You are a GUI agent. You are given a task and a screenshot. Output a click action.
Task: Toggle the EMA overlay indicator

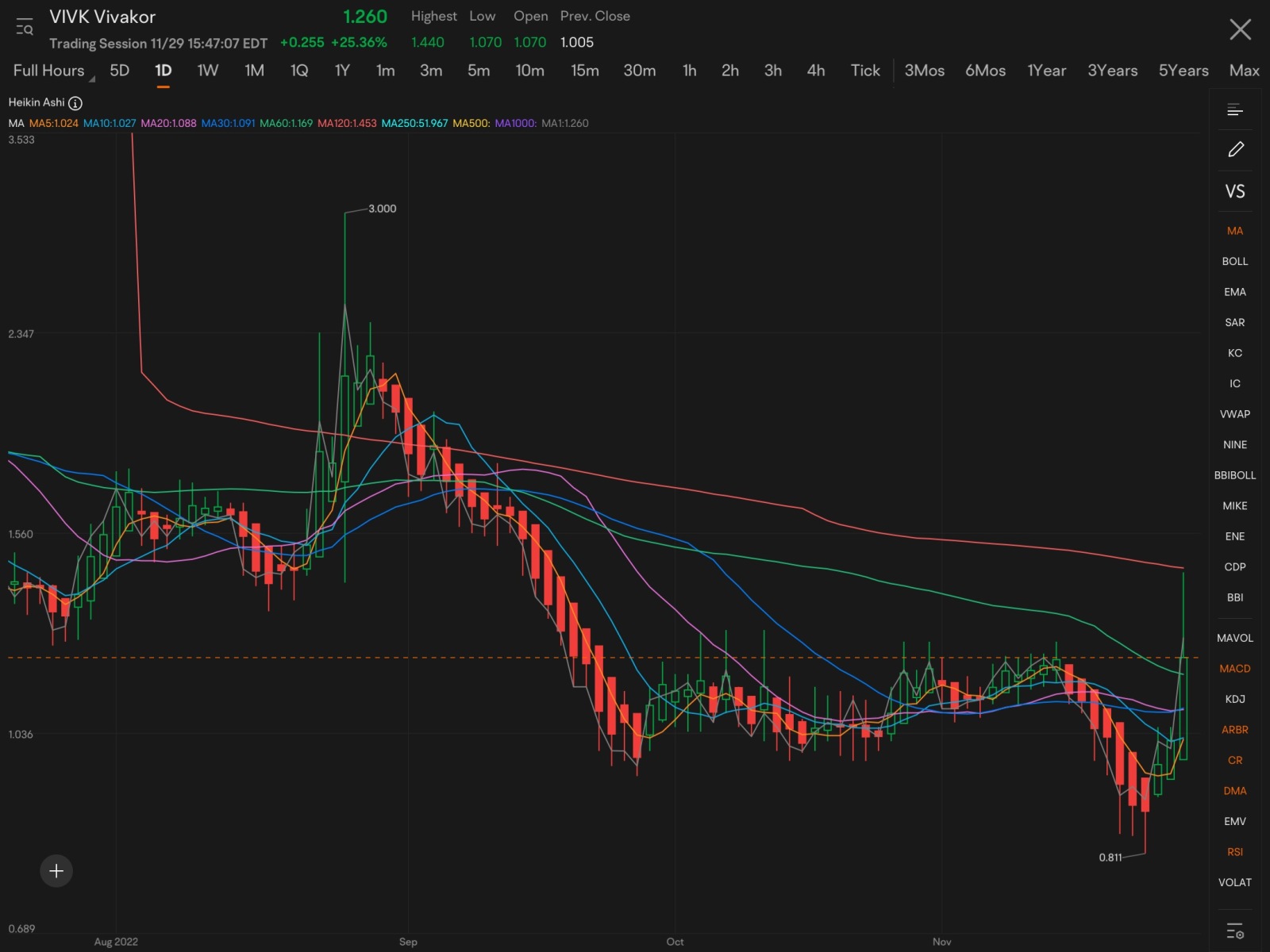1234,292
